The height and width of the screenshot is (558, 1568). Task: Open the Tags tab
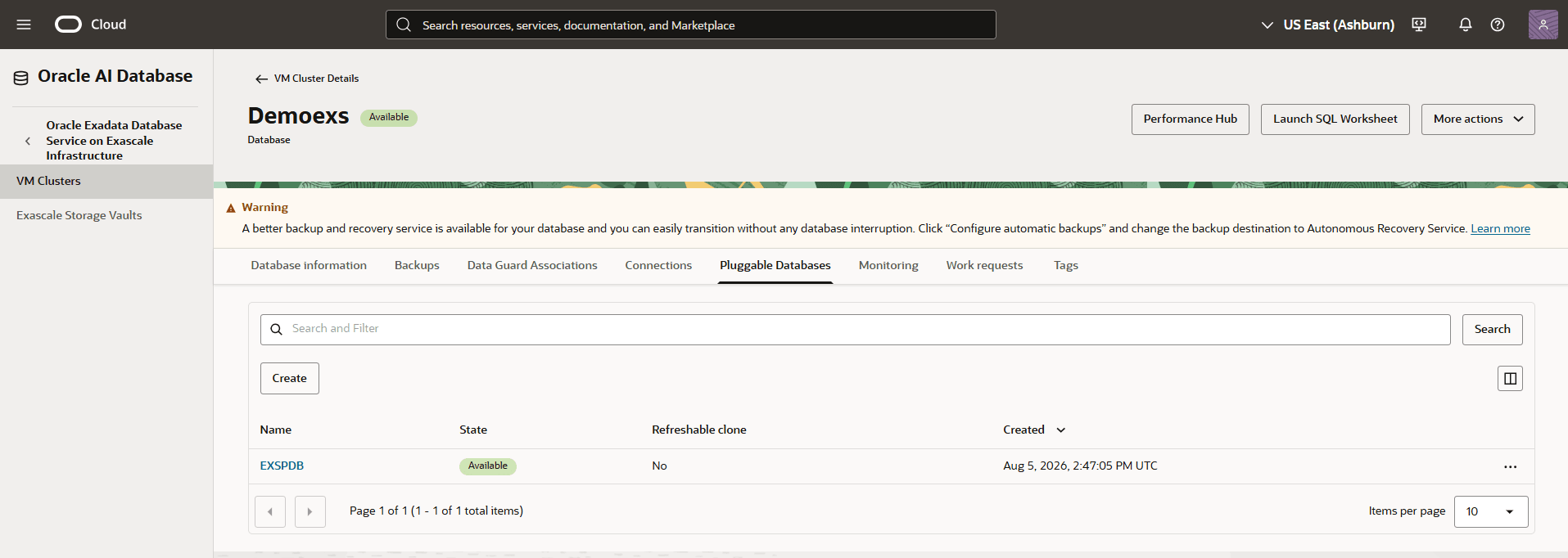pyautogui.click(x=1066, y=265)
